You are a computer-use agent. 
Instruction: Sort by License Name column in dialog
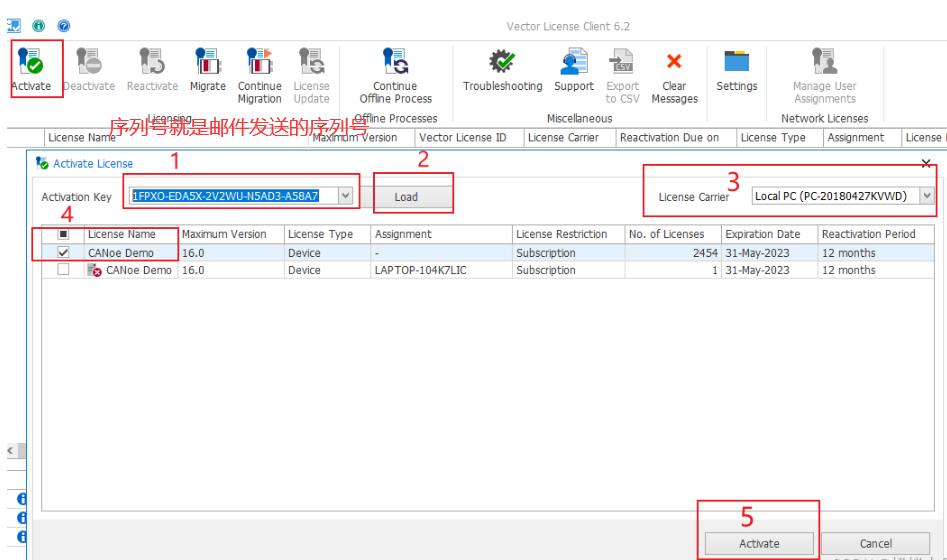[130, 234]
